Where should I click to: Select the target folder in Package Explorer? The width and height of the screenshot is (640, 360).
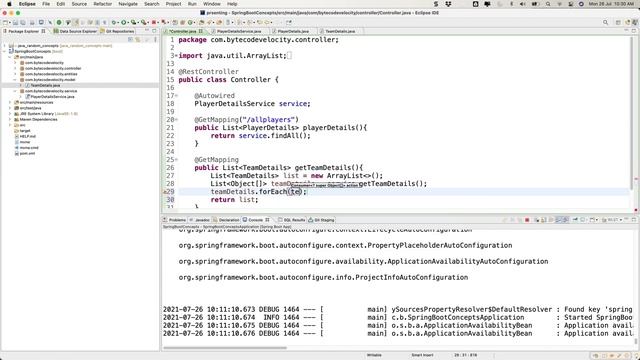(x=25, y=131)
